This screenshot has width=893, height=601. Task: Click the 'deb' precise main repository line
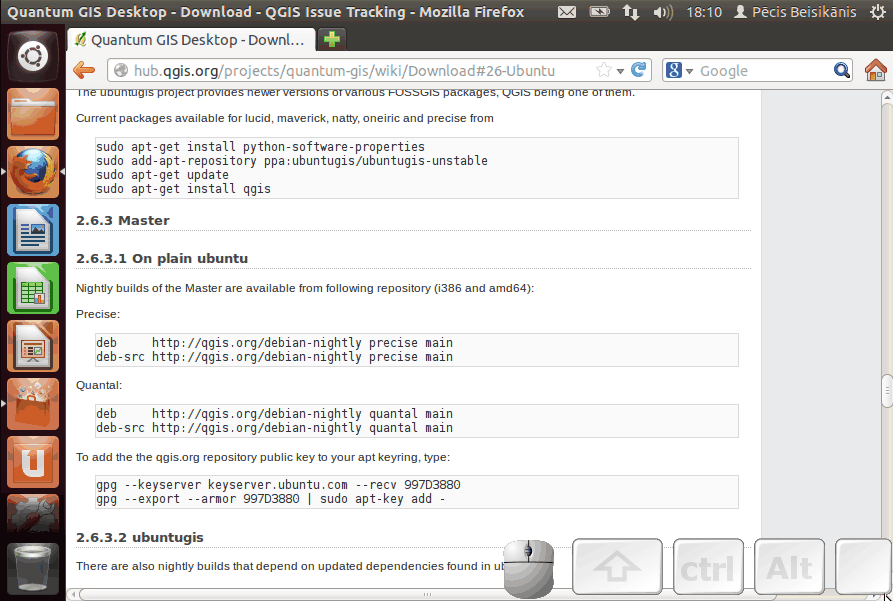[275, 343]
